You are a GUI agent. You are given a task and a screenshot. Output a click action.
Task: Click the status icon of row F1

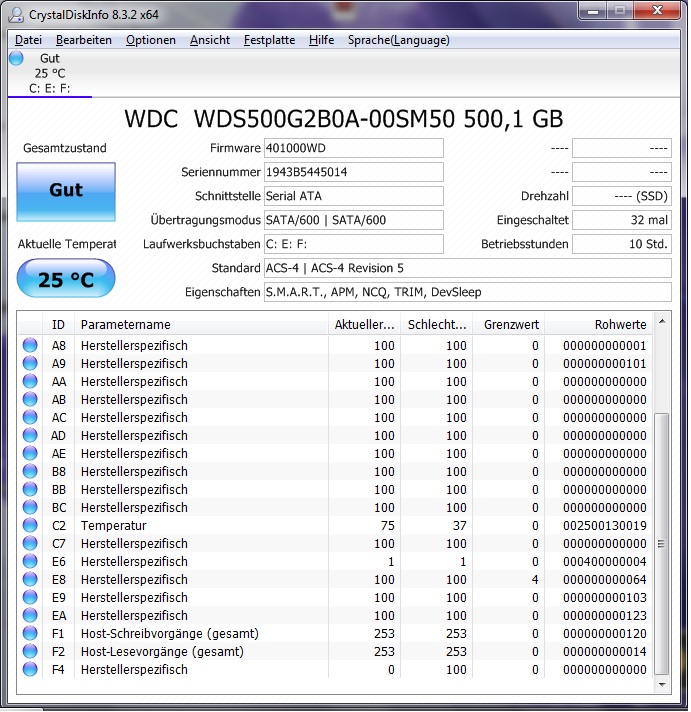(x=30, y=633)
